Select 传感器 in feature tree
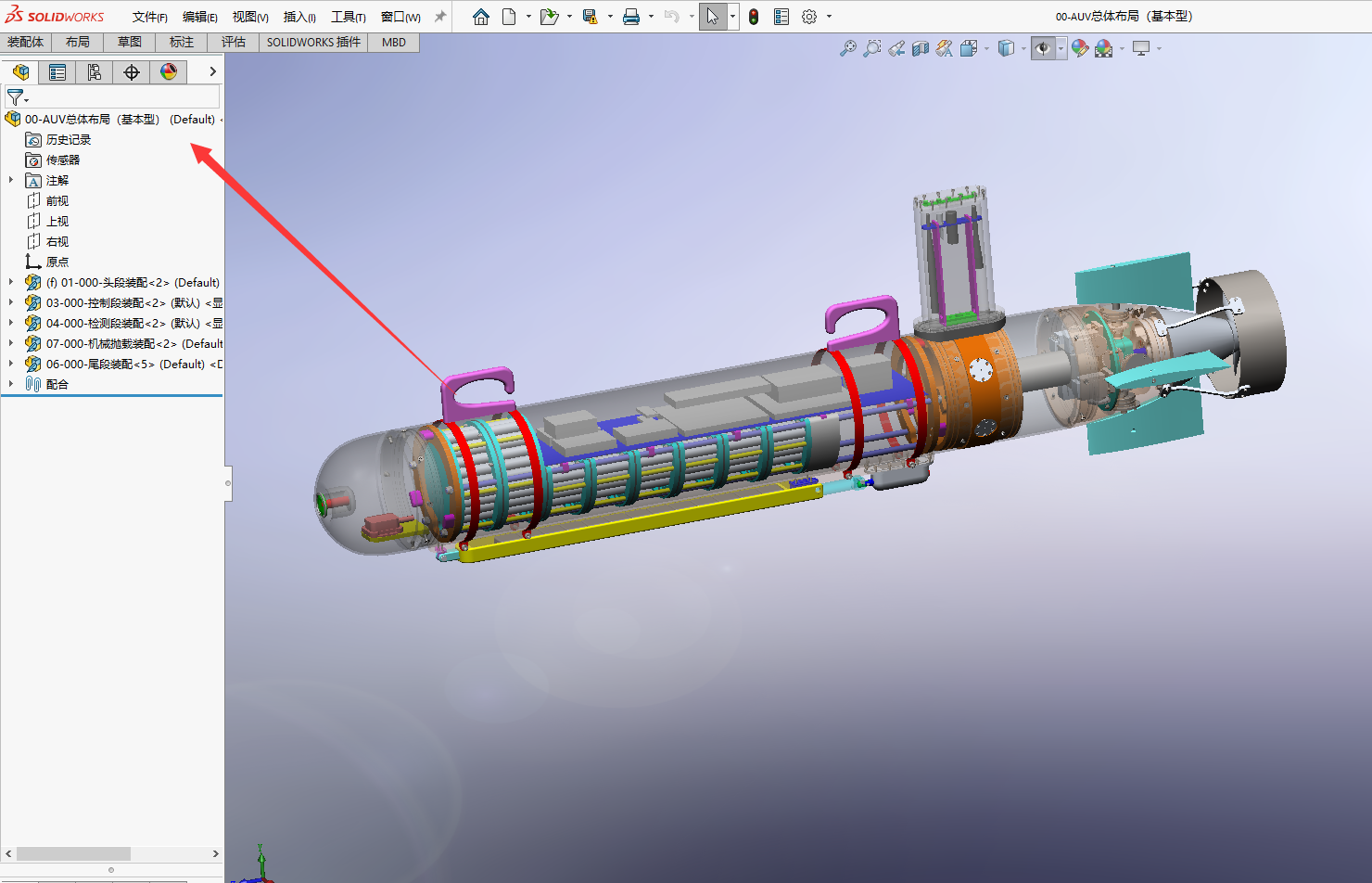 pos(63,160)
